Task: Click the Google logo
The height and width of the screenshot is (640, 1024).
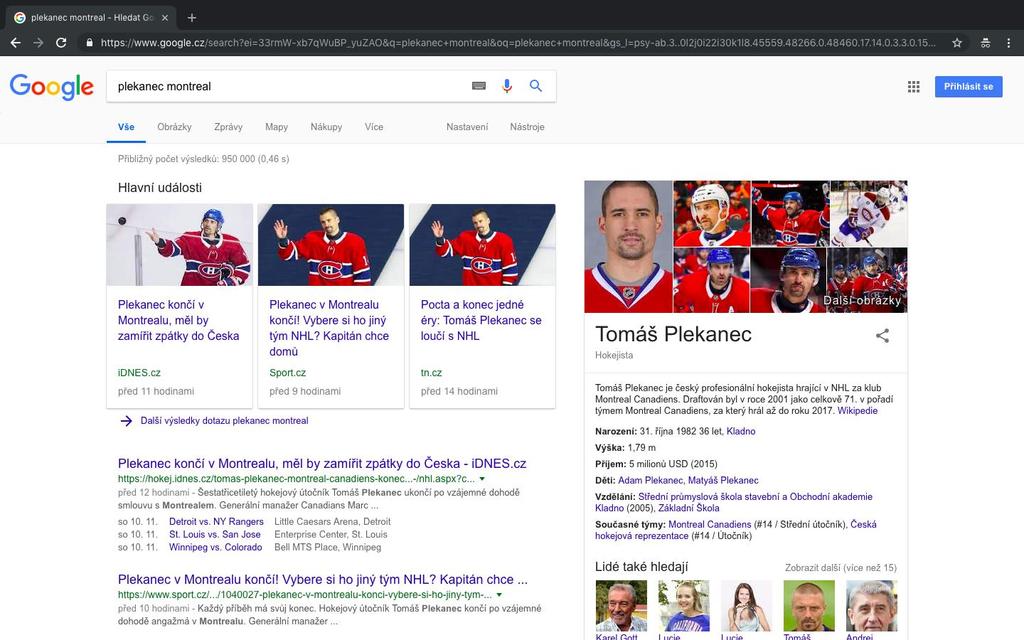Action: point(52,86)
